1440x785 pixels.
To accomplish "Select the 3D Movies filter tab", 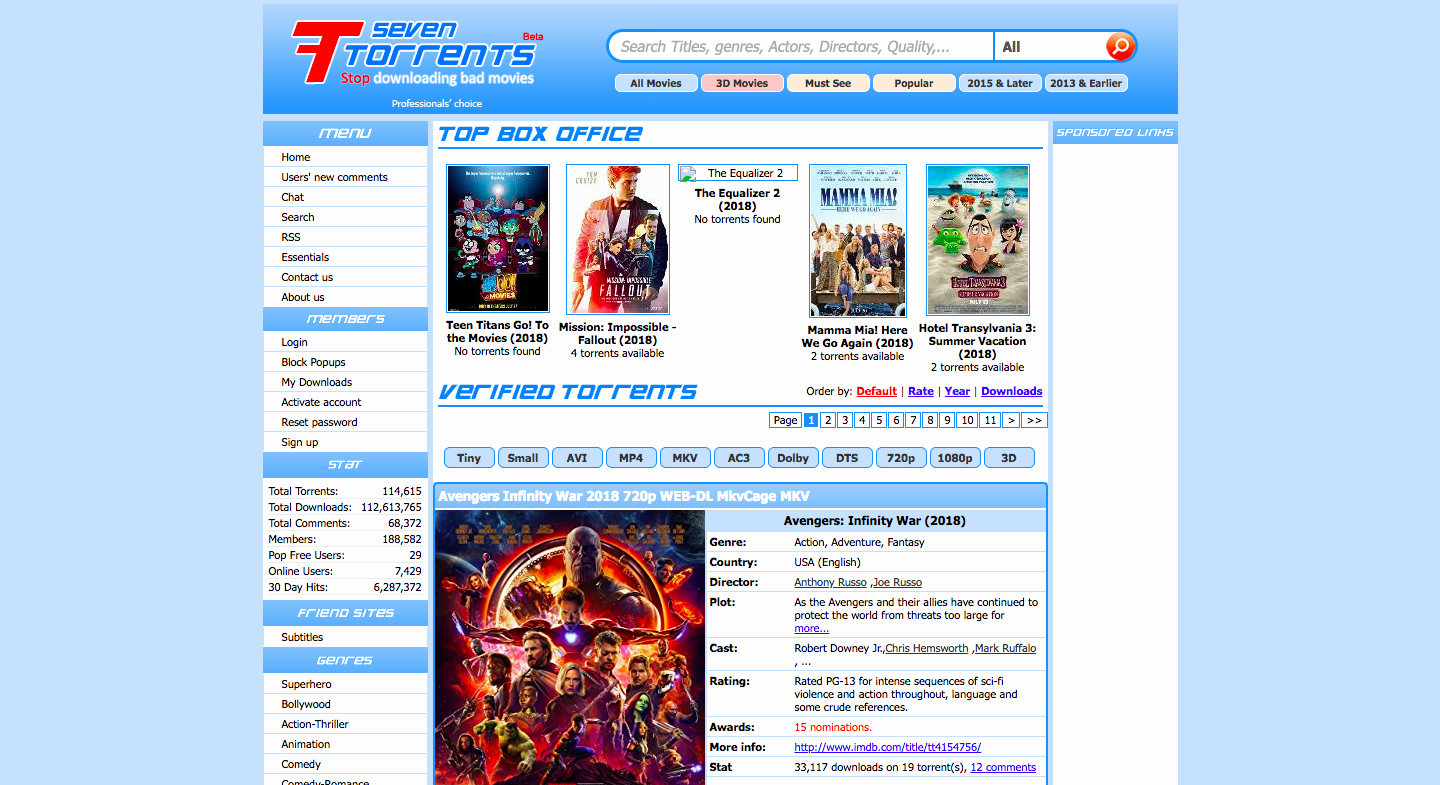I will [x=742, y=83].
